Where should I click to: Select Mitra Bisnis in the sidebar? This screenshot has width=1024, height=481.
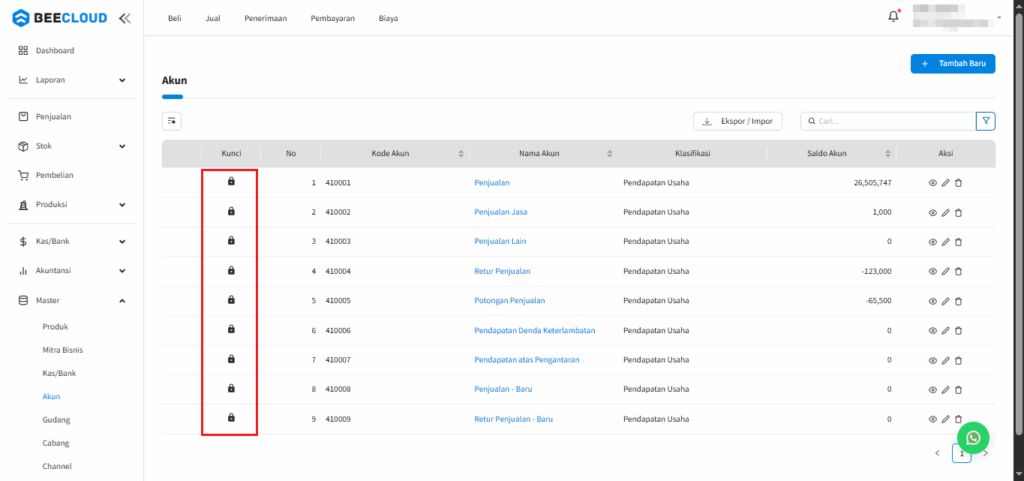coord(63,350)
